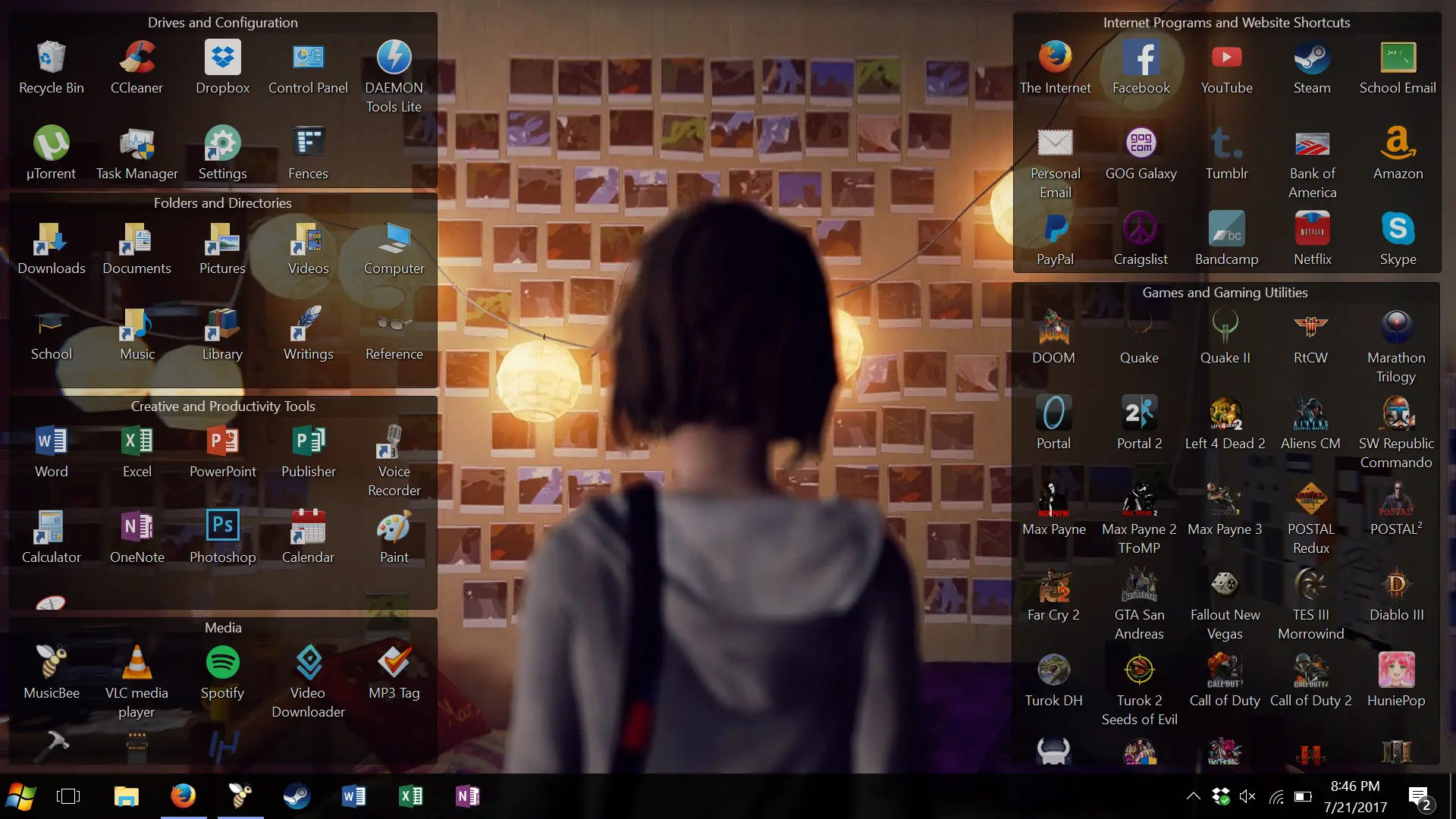Image resolution: width=1456 pixels, height=819 pixels.
Task: Open File Explorer from the taskbar
Action: click(126, 796)
